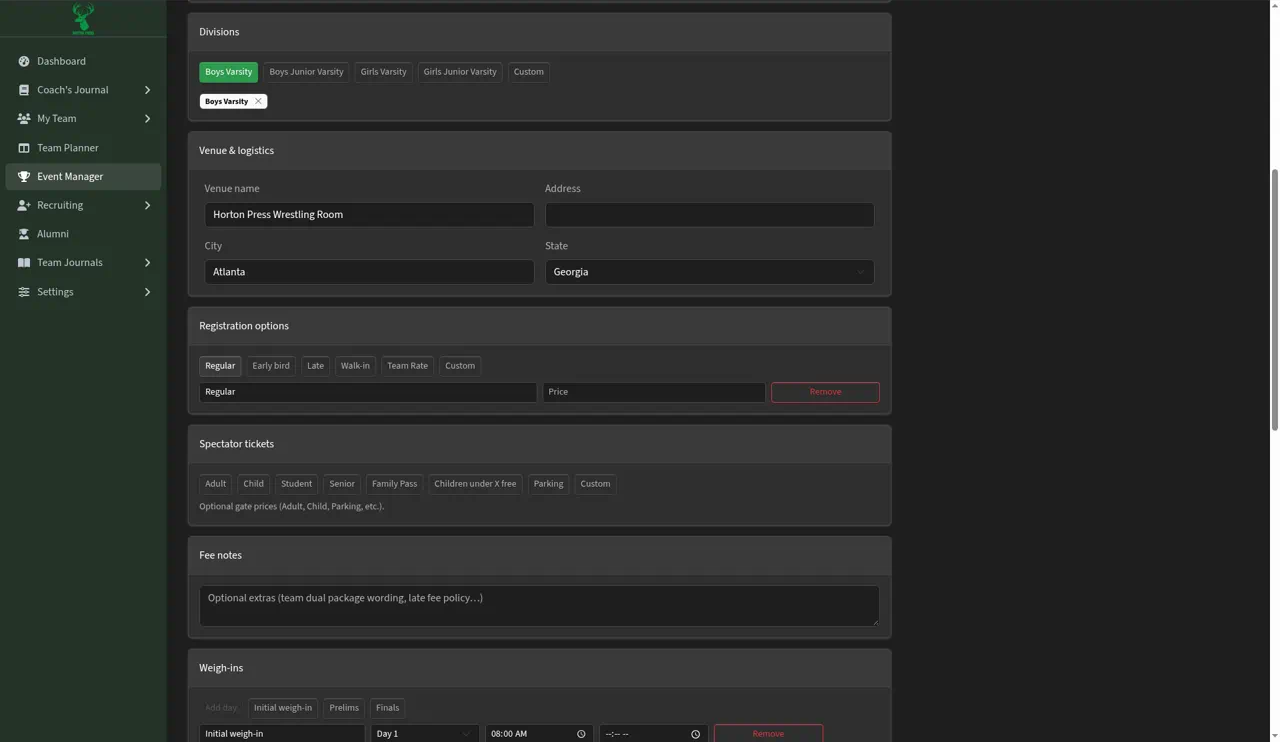
Task: Click the Event Manager trophy icon
Action: [24, 177]
